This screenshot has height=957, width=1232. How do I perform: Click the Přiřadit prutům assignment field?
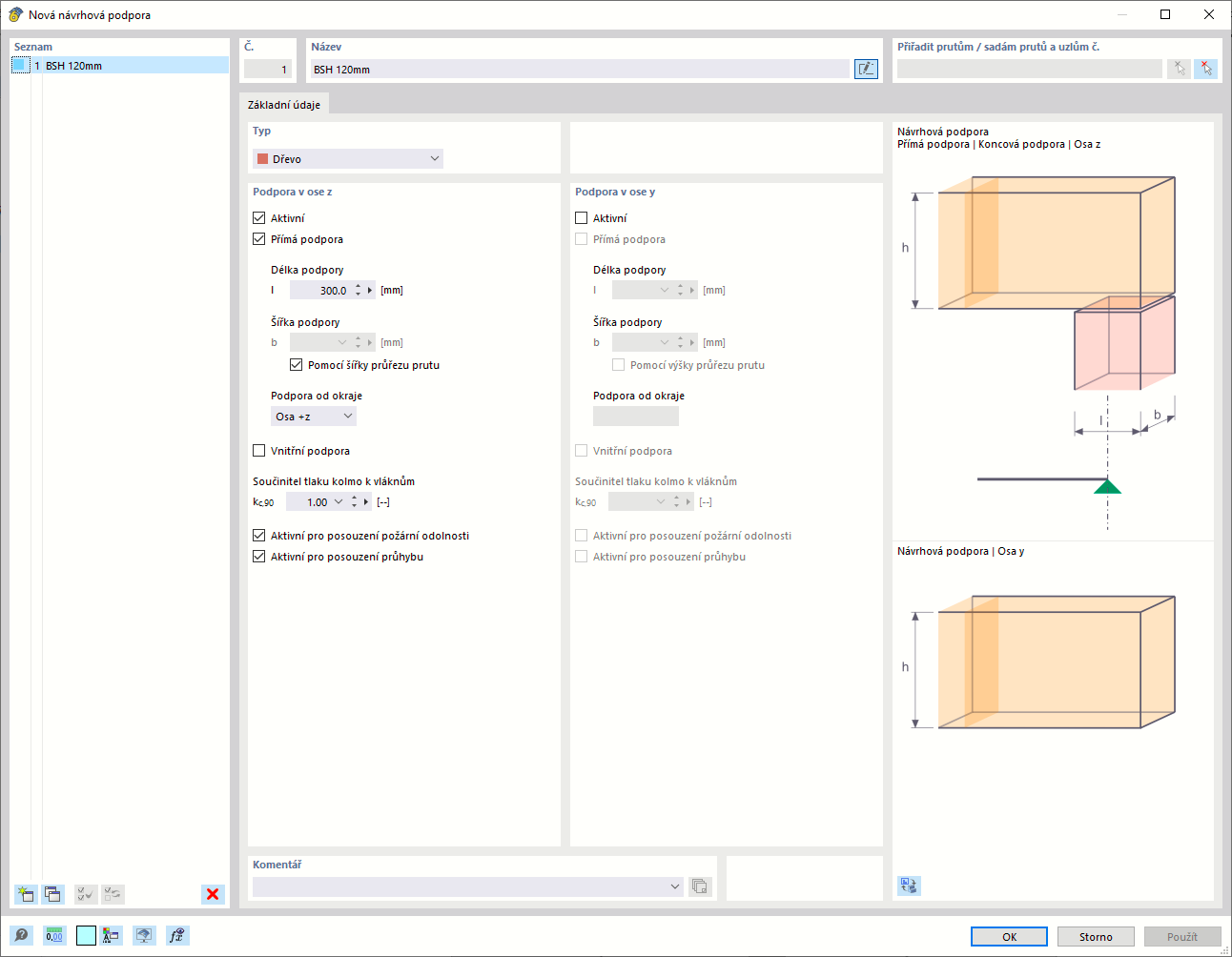pyautogui.click(x=1030, y=69)
